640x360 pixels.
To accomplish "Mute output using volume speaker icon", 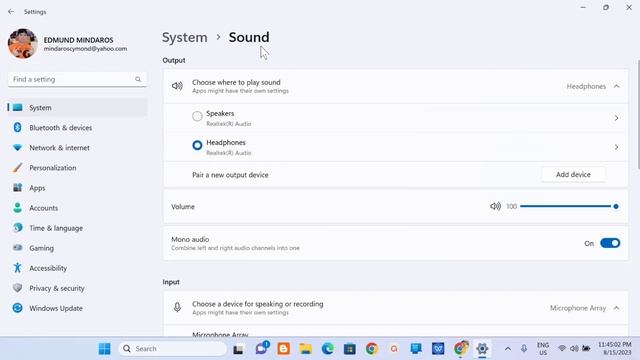I will pyautogui.click(x=495, y=207).
